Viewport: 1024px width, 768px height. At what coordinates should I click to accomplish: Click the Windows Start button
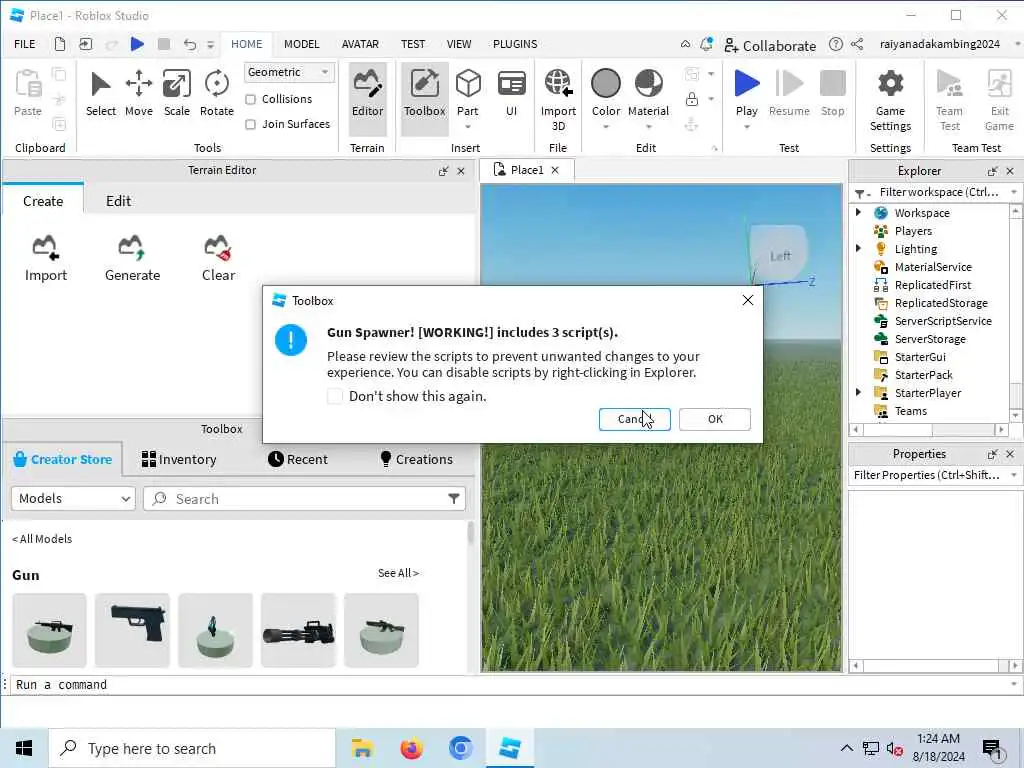[x=24, y=748]
